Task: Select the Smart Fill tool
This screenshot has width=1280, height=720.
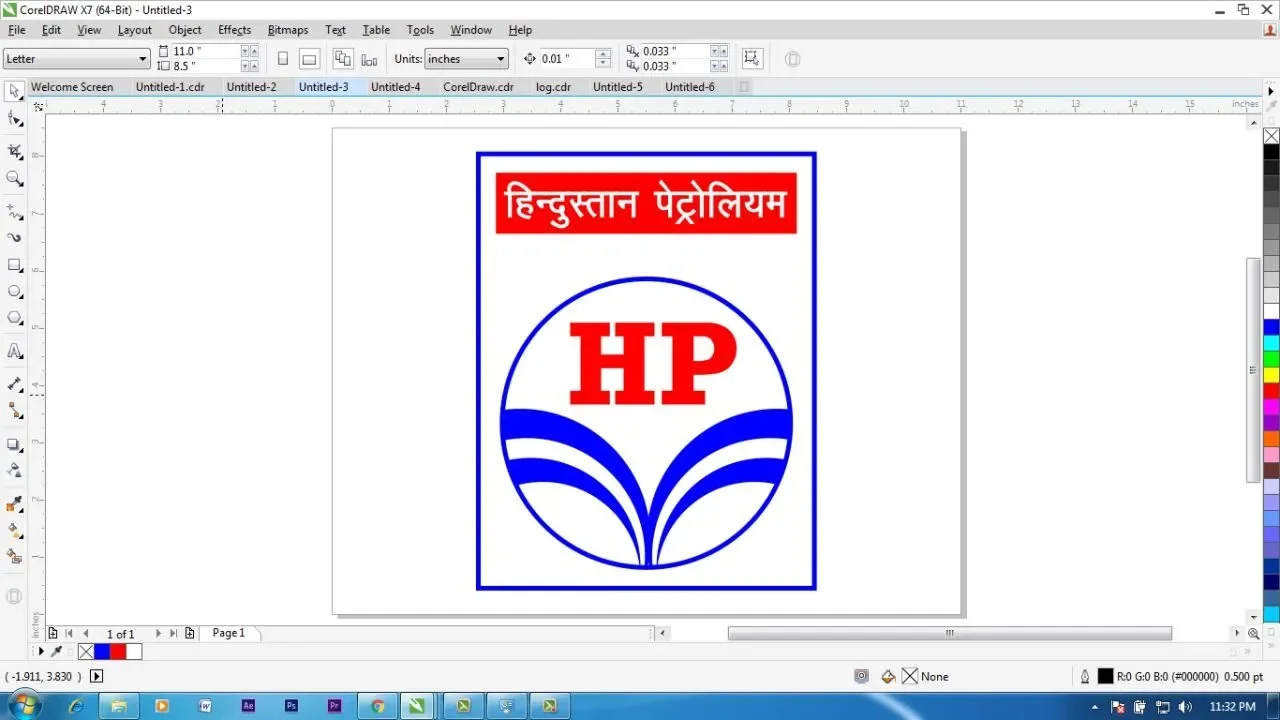Action: point(14,556)
